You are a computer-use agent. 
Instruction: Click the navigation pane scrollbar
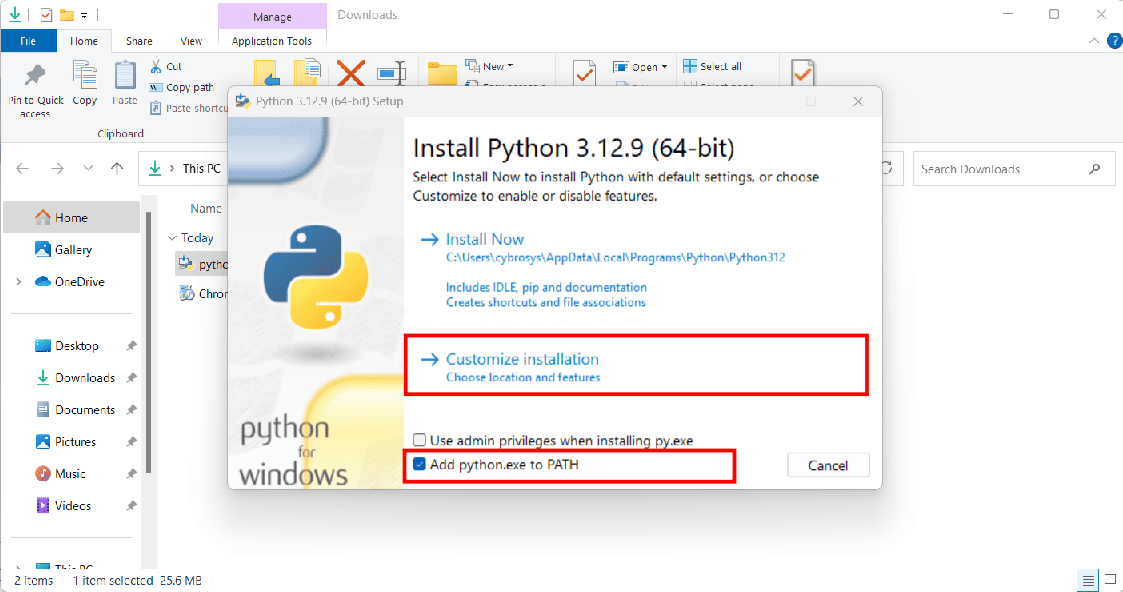coord(148,342)
